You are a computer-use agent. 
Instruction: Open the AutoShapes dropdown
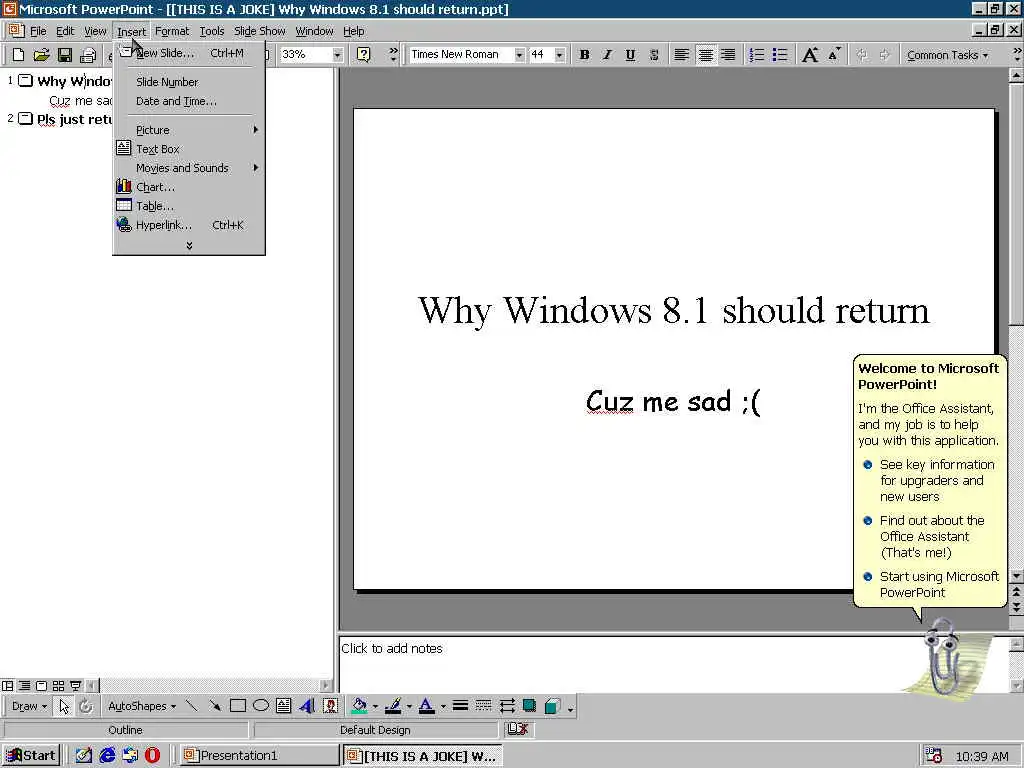point(142,706)
